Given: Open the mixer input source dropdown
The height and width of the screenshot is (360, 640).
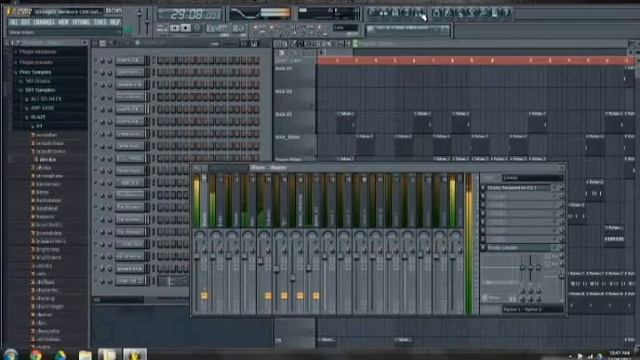Looking at the screenshot, I should coord(532,178).
